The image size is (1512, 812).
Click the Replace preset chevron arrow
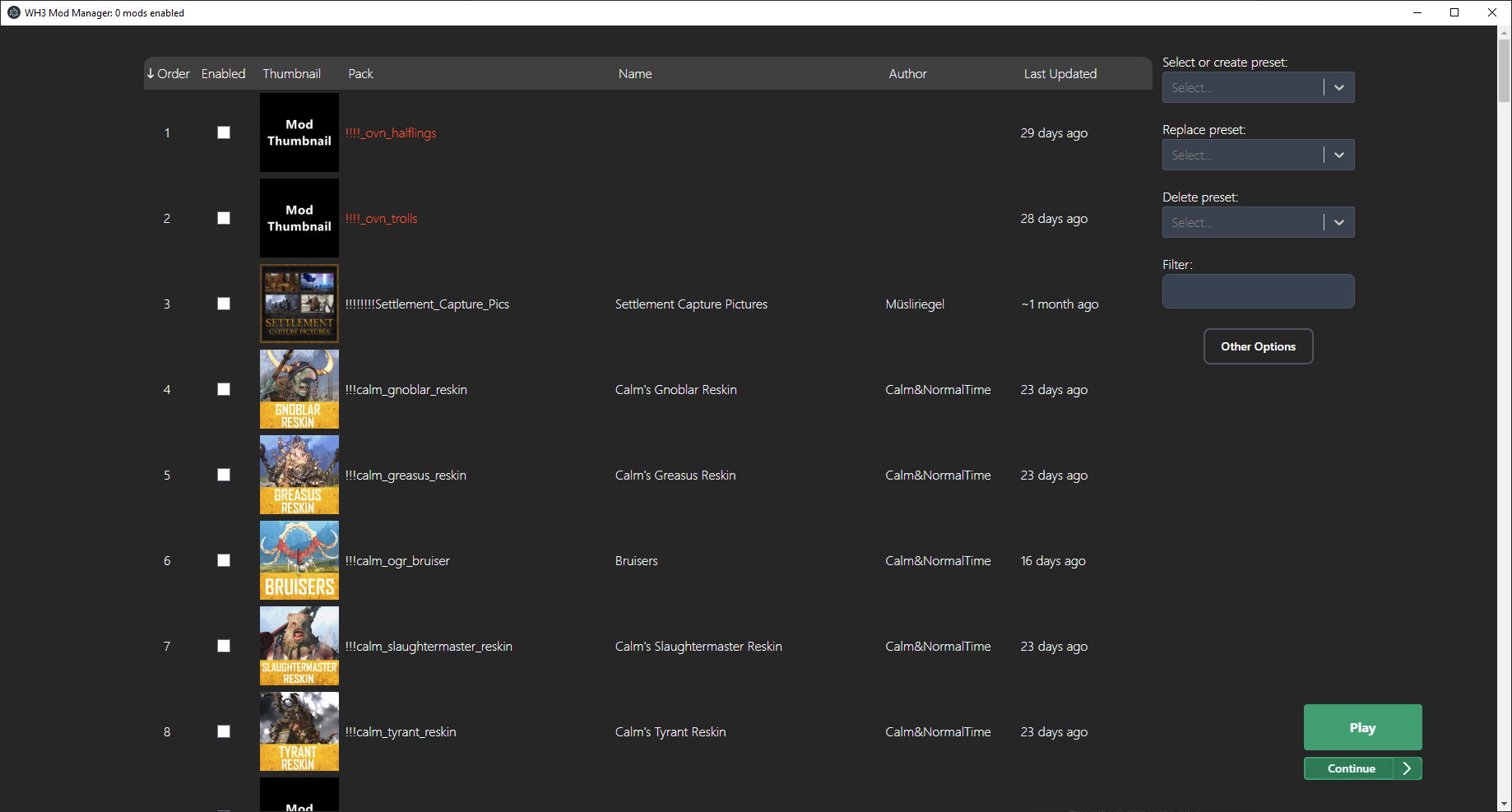pos(1339,155)
